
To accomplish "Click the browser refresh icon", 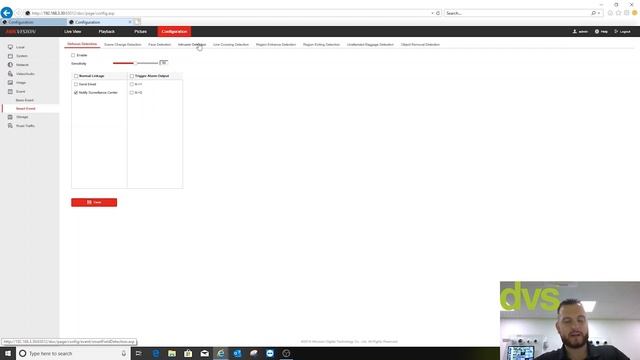I will coord(438,13).
